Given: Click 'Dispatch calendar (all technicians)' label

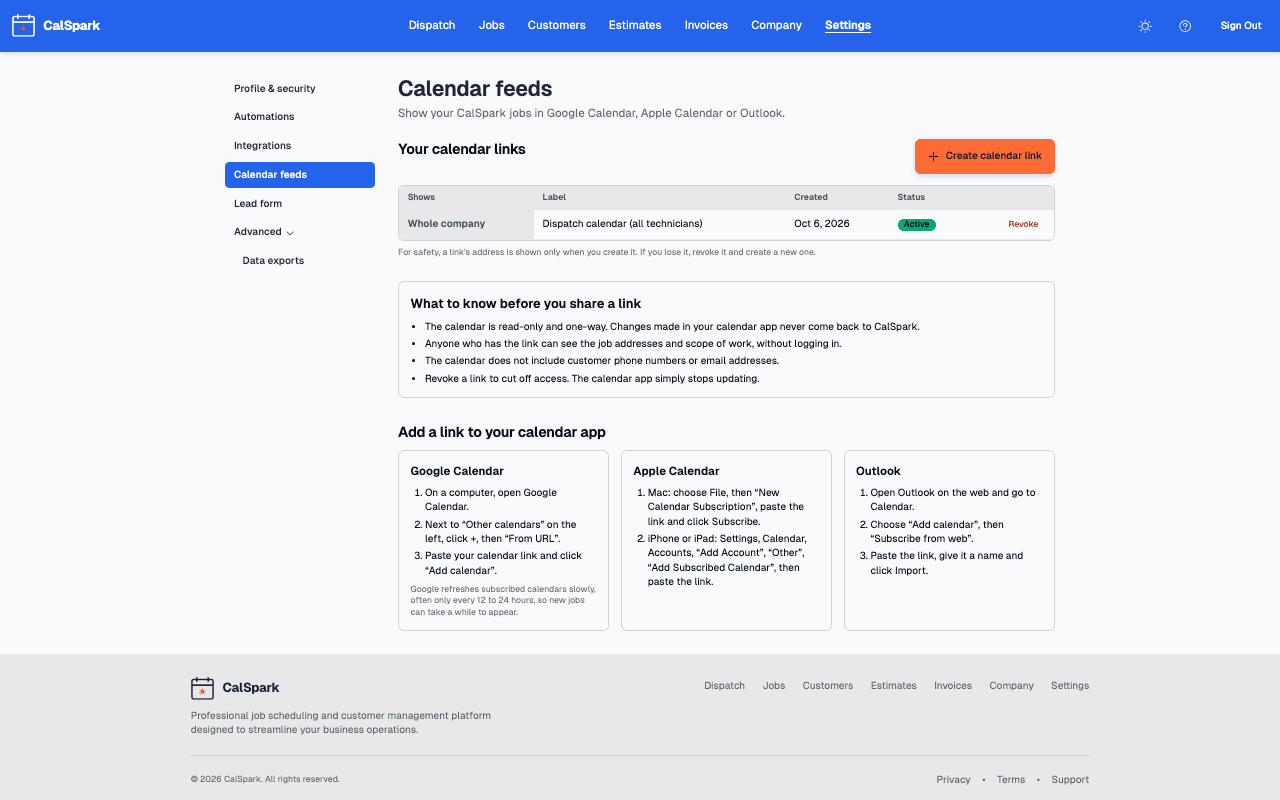Looking at the screenshot, I should 622,224.
